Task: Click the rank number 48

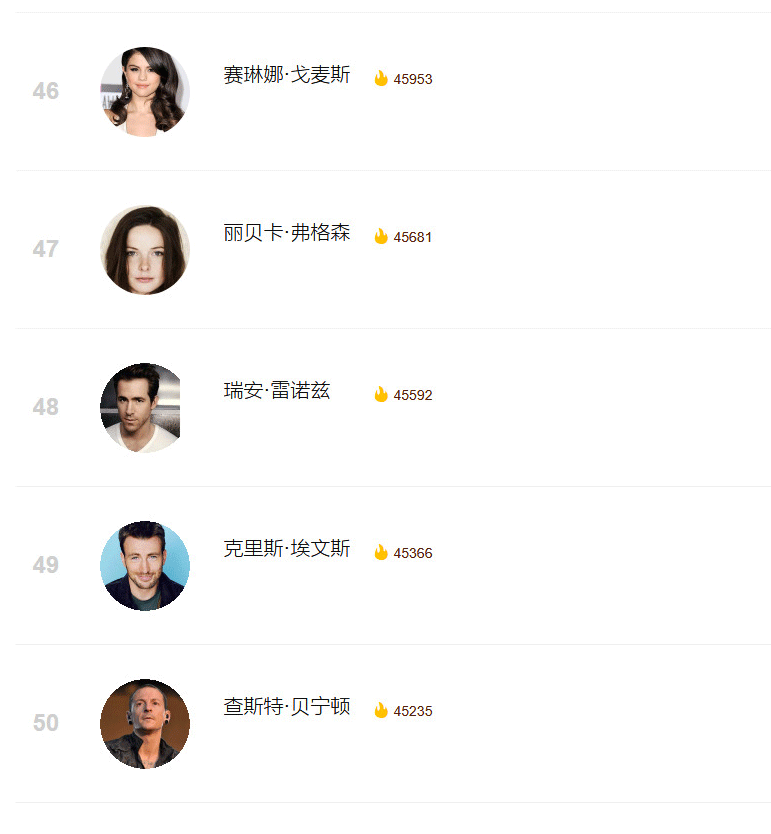Action: (46, 407)
